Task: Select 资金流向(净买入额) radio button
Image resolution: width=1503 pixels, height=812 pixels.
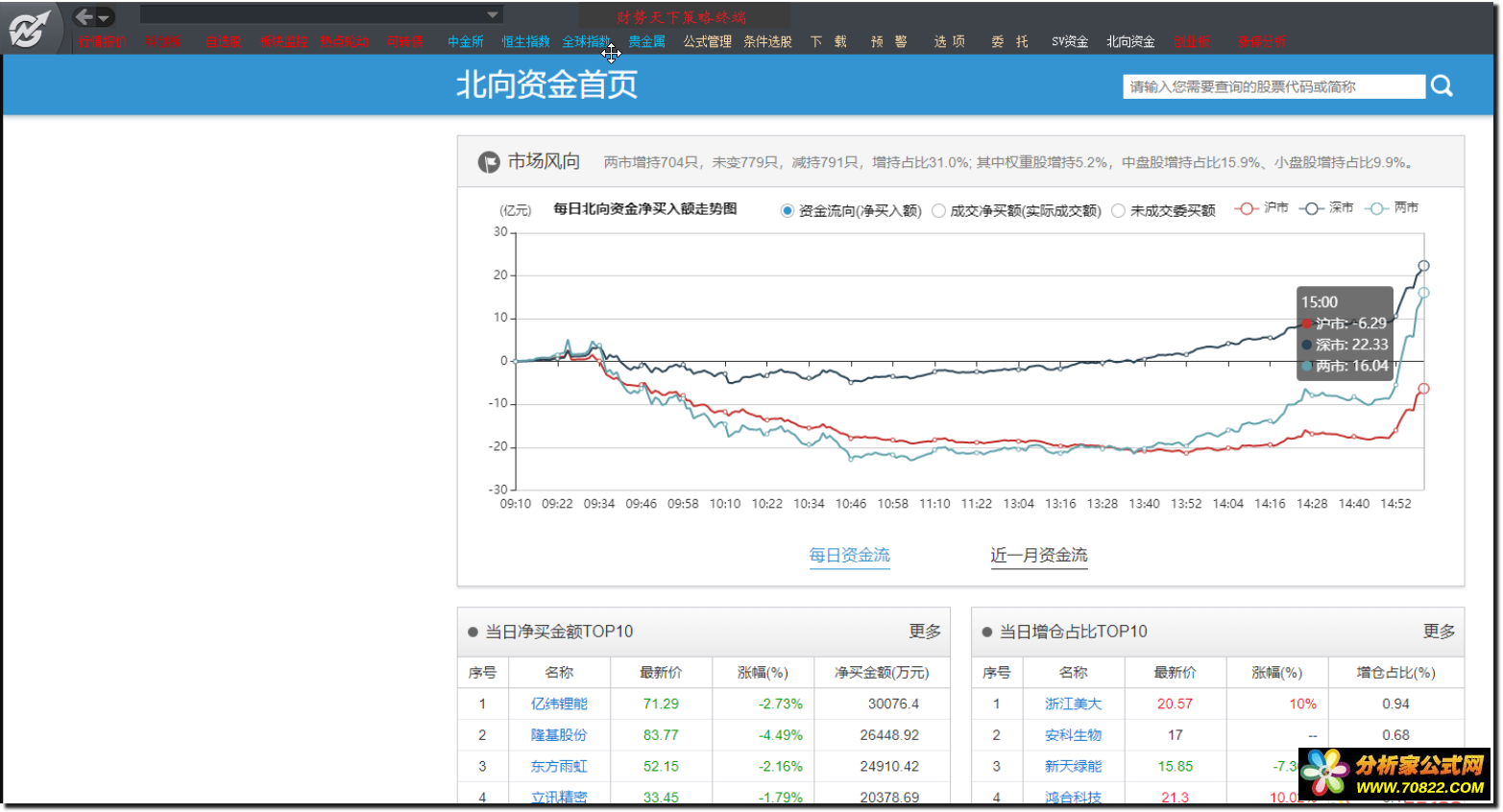Action: [x=788, y=211]
